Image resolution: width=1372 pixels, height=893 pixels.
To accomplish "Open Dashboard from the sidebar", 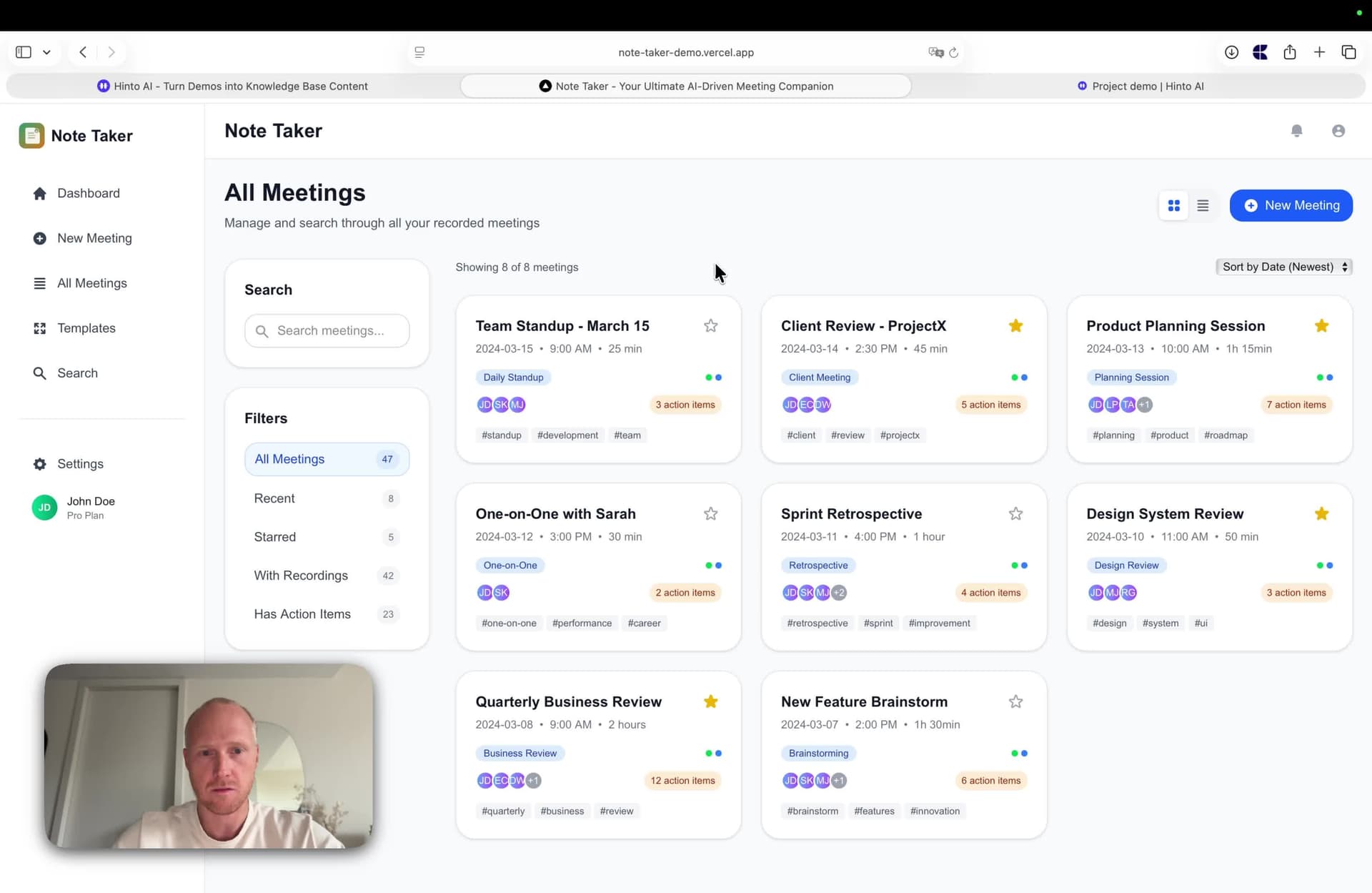I will coord(88,193).
